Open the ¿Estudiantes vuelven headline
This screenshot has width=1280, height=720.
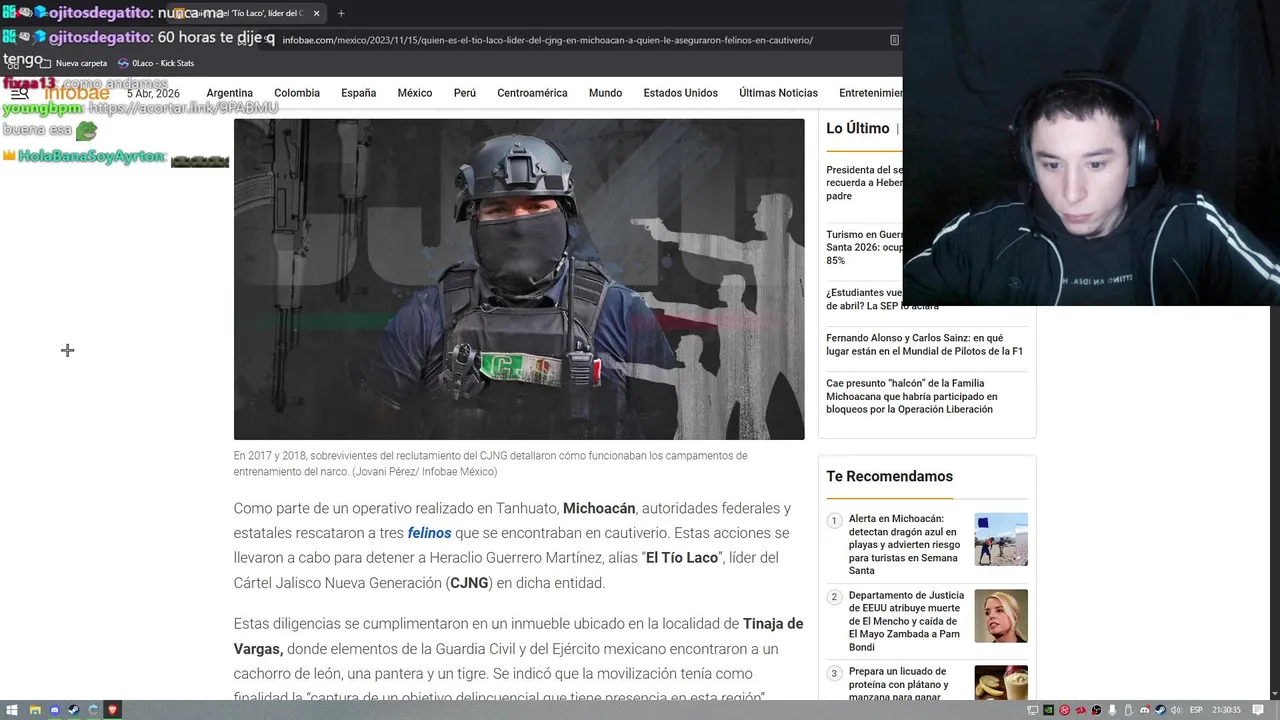[864, 299]
